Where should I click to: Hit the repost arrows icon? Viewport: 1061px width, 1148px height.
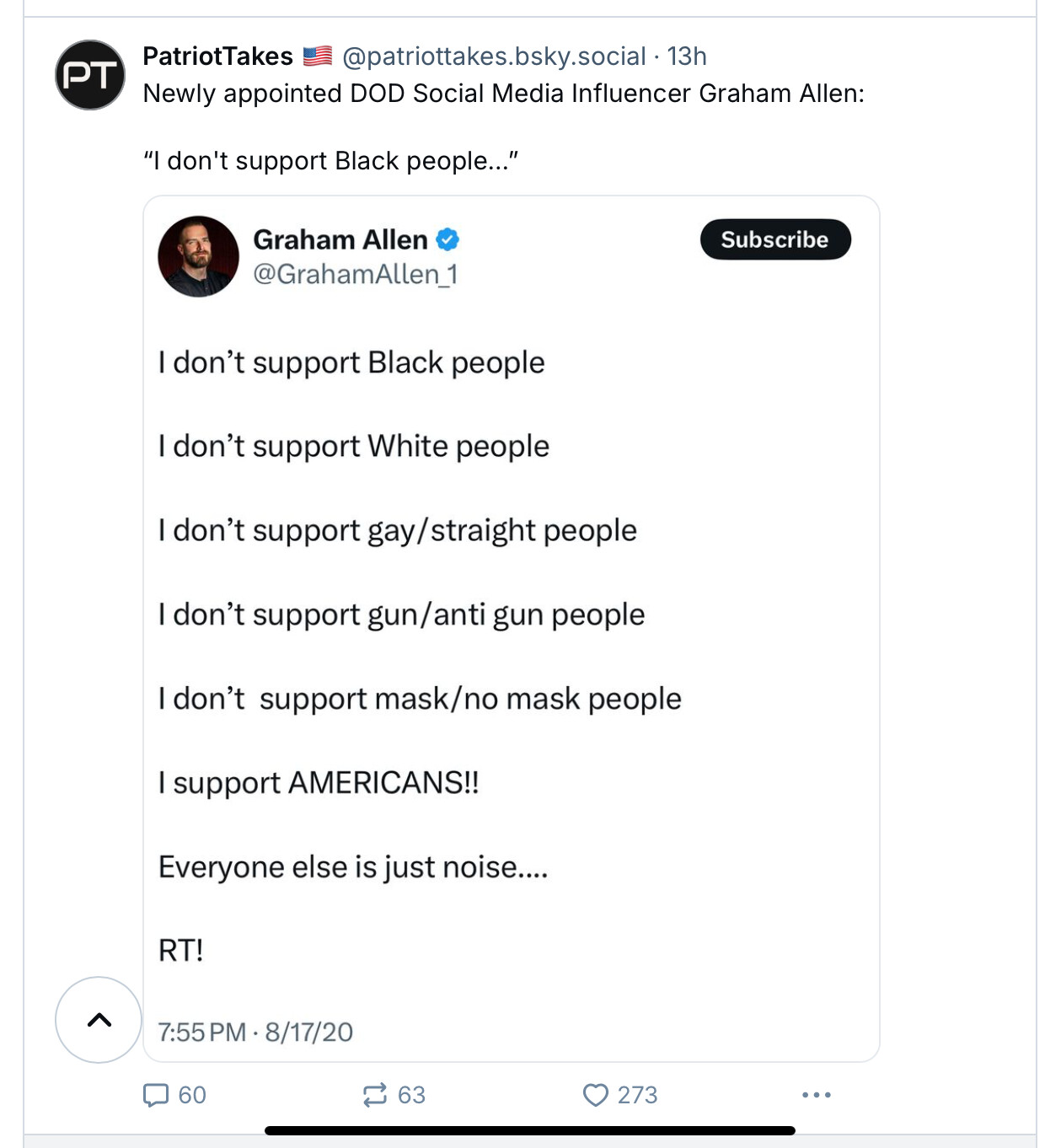(x=374, y=1095)
